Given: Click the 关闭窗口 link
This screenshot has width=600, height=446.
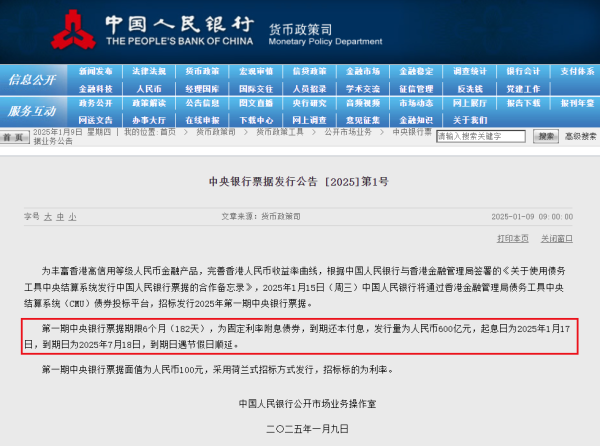Looking at the screenshot, I should tap(557, 239).
